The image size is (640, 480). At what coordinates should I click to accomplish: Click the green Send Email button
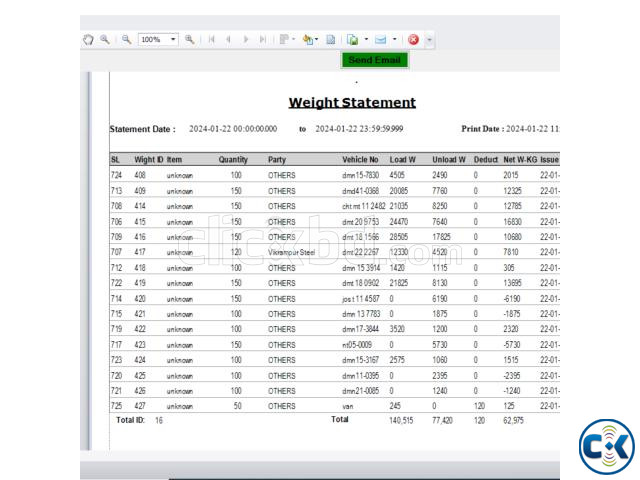374,60
